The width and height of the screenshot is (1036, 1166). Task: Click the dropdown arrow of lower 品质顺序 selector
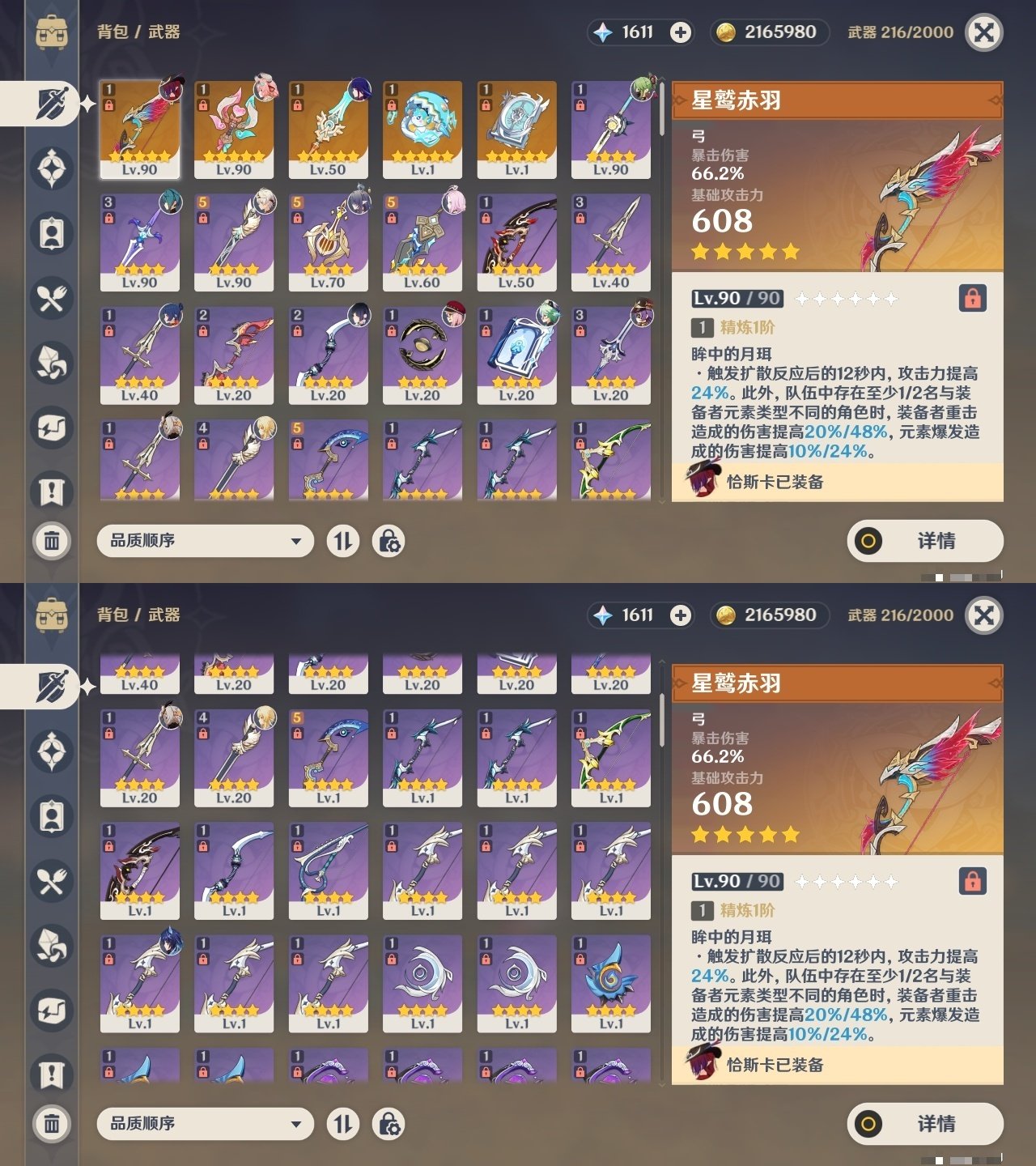tap(296, 1124)
